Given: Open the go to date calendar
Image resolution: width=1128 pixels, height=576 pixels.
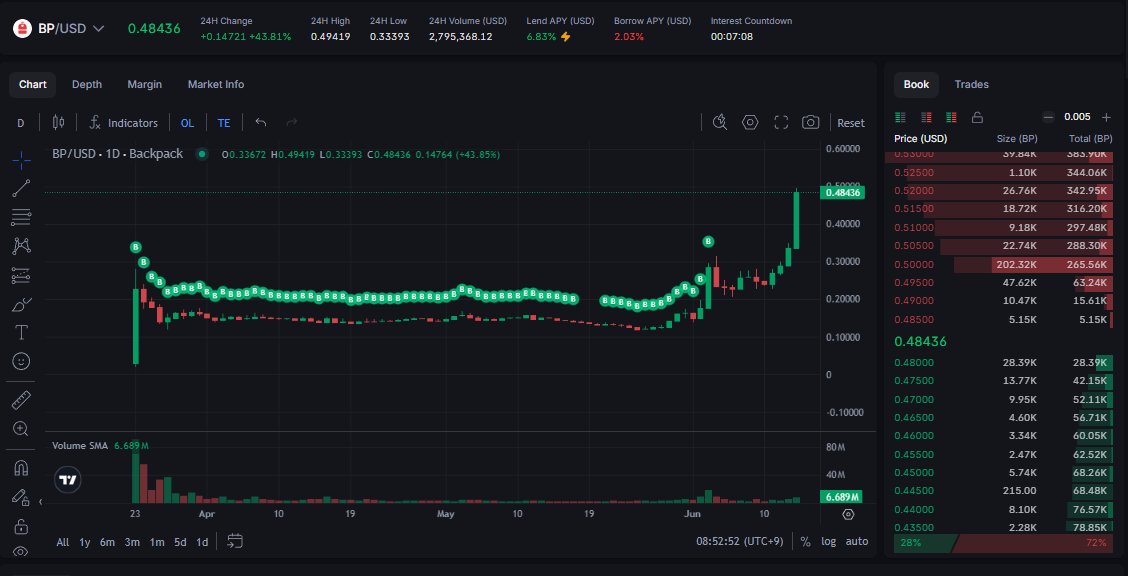Looking at the screenshot, I should point(235,541).
